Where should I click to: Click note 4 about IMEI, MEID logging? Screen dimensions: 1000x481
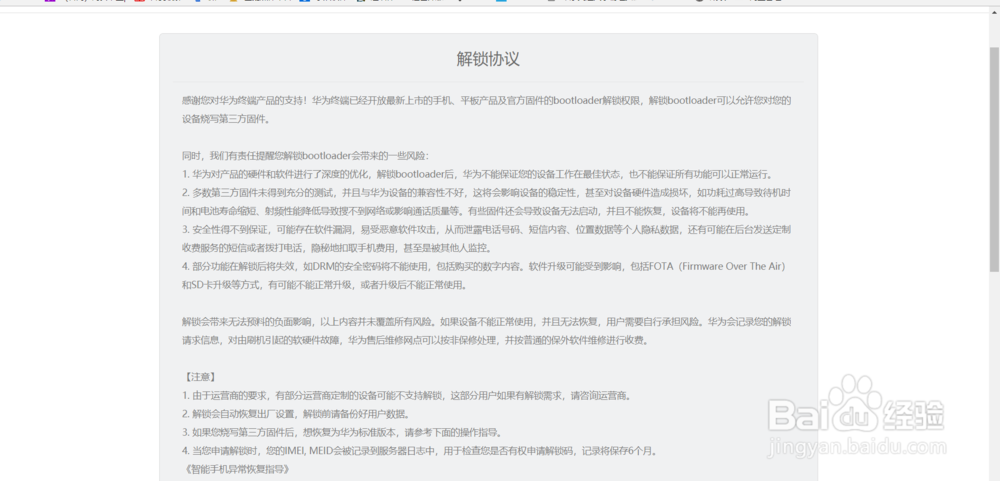coord(420,451)
